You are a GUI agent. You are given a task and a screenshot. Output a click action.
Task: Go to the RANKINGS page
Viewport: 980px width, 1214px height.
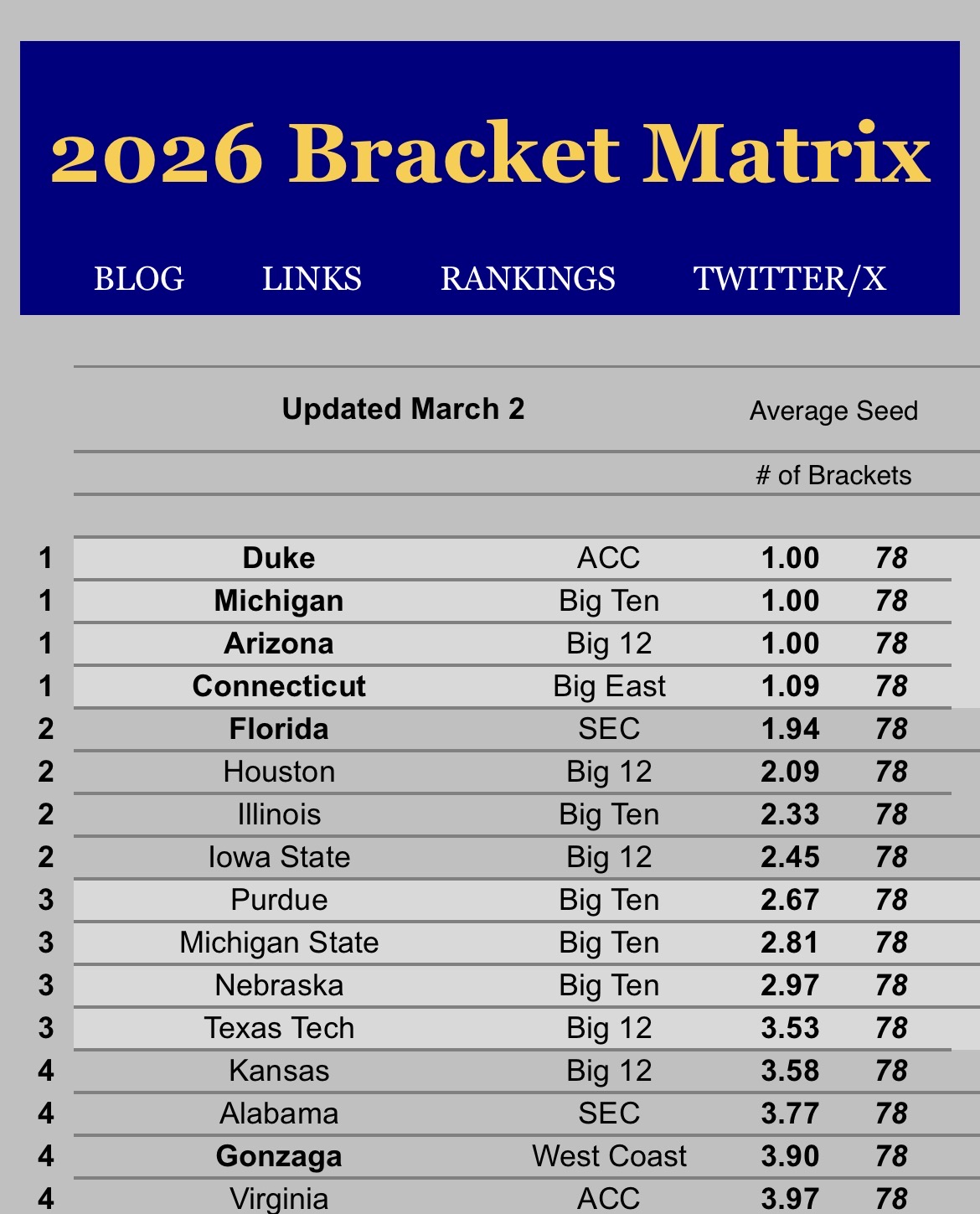528,279
